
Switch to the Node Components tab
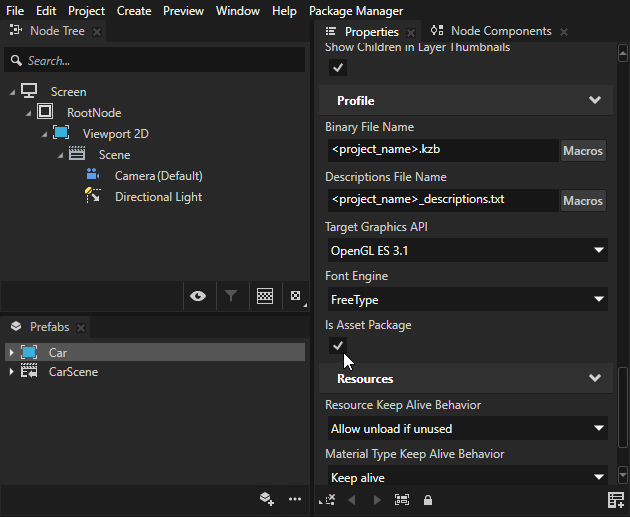click(x=501, y=31)
